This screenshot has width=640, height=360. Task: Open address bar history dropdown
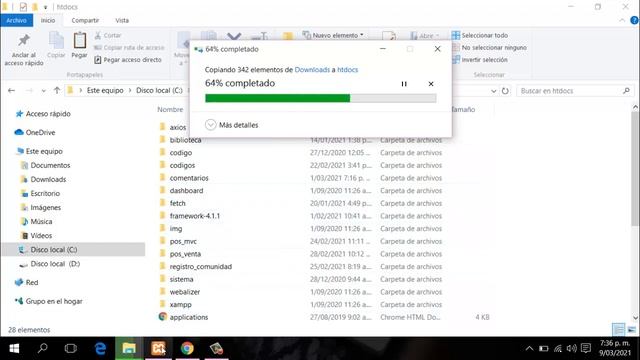[493, 91]
